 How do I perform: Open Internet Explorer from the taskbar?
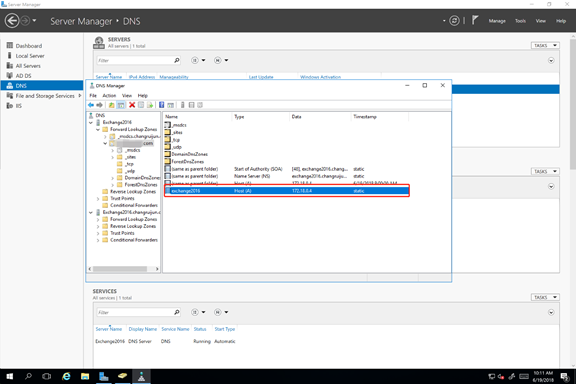click(66, 376)
